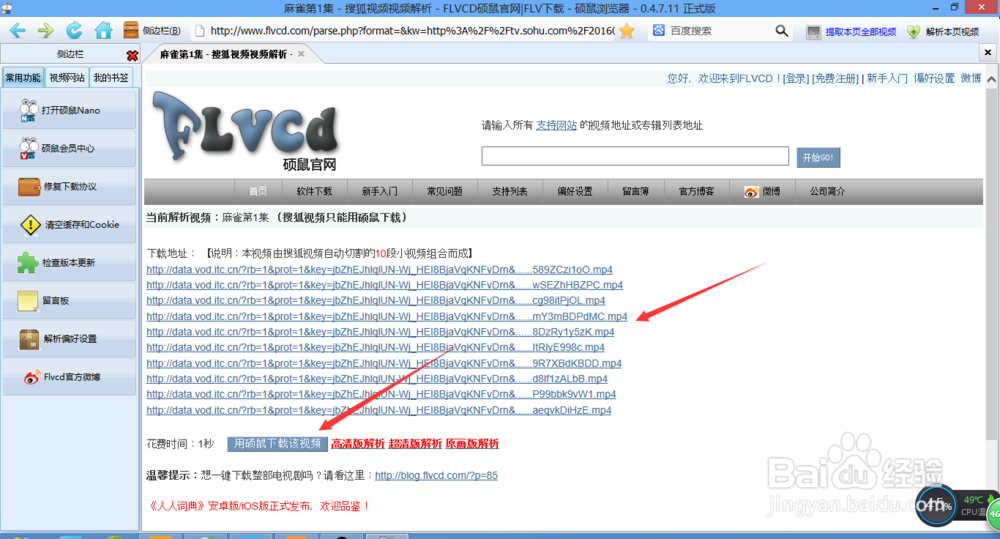Select 偏好设置 in navigation bar
Image resolution: width=1000 pixels, height=539 pixels.
575,191
